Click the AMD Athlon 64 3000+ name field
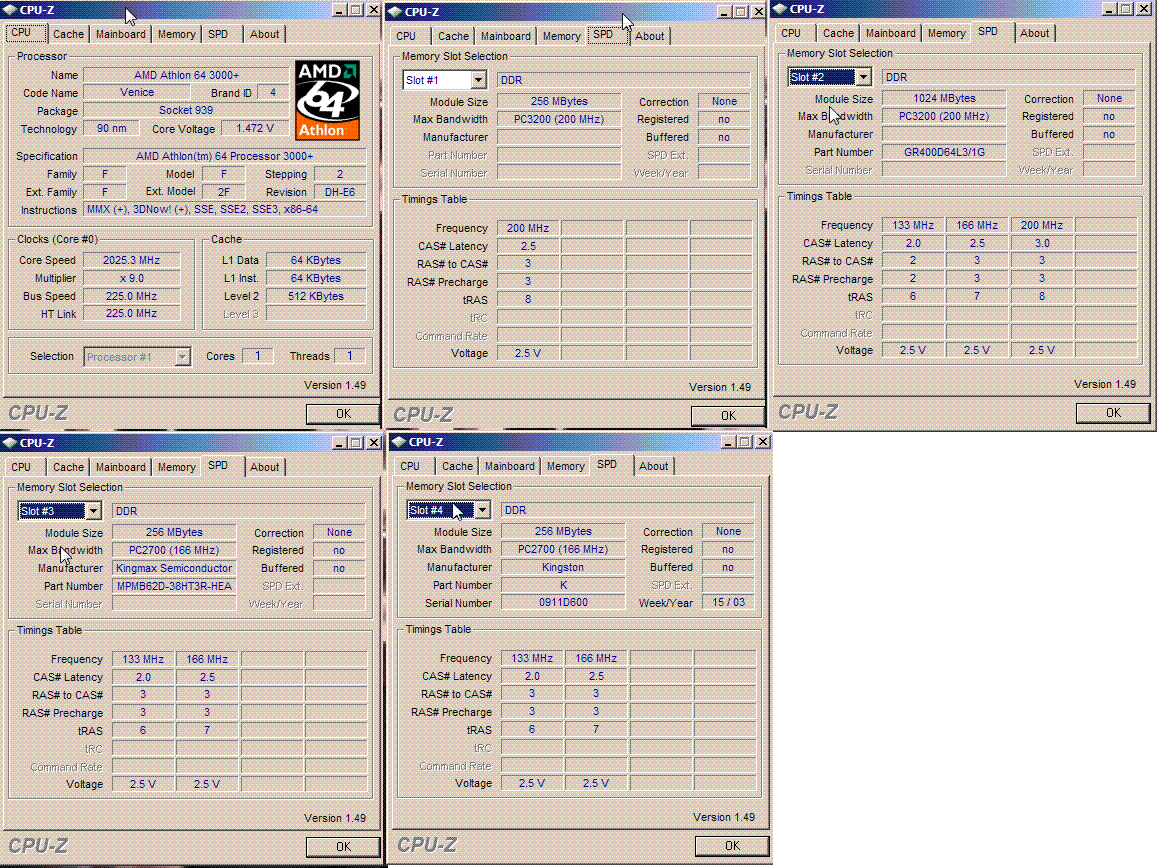The width and height of the screenshot is (1159, 868). 186,75
